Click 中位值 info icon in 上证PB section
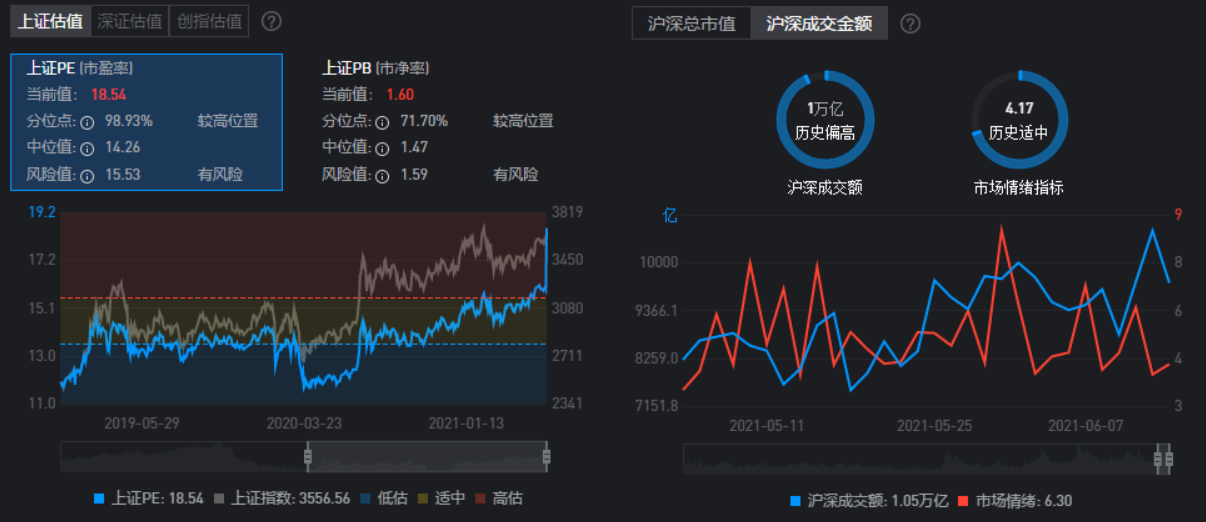This screenshot has width=1206, height=522. [x=382, y=149]
